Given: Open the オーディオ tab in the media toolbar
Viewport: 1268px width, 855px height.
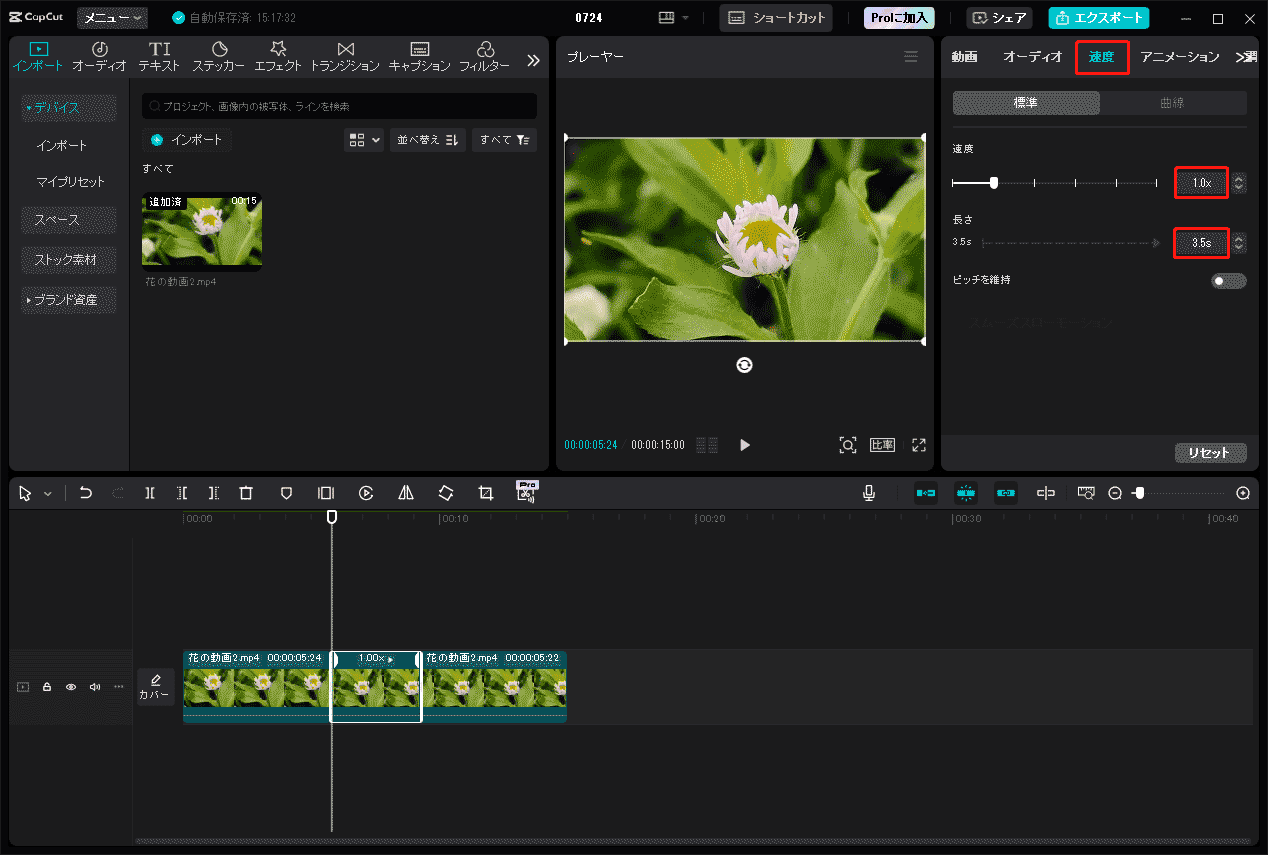Looking at the screenshot, I should coord(99,57).
